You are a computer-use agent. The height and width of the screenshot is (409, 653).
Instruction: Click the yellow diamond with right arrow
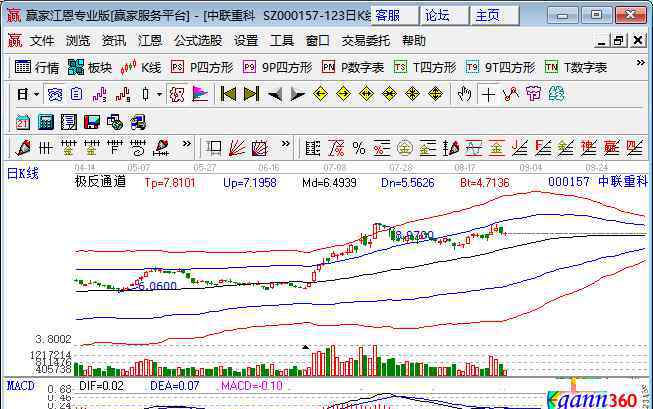click(x=343, y=94)
